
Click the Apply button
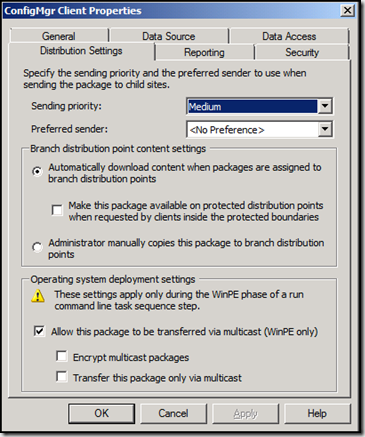click(x=246, y=413)
